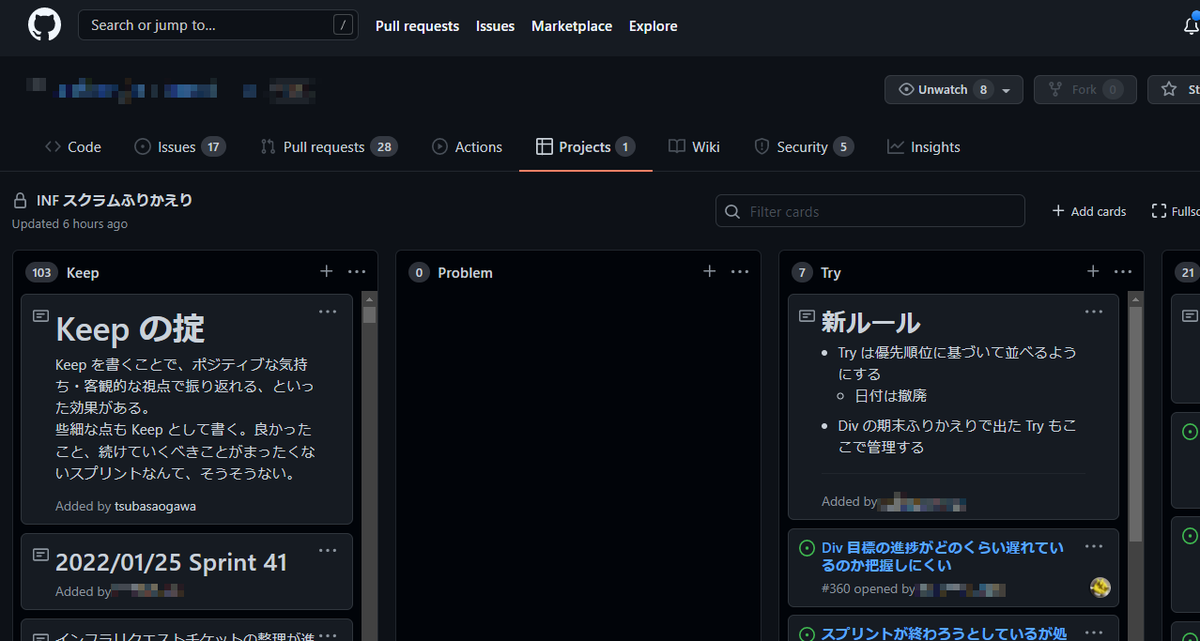
Task: Open the kebab menu on the Keep の掟 card
Action: click(327, 311)
